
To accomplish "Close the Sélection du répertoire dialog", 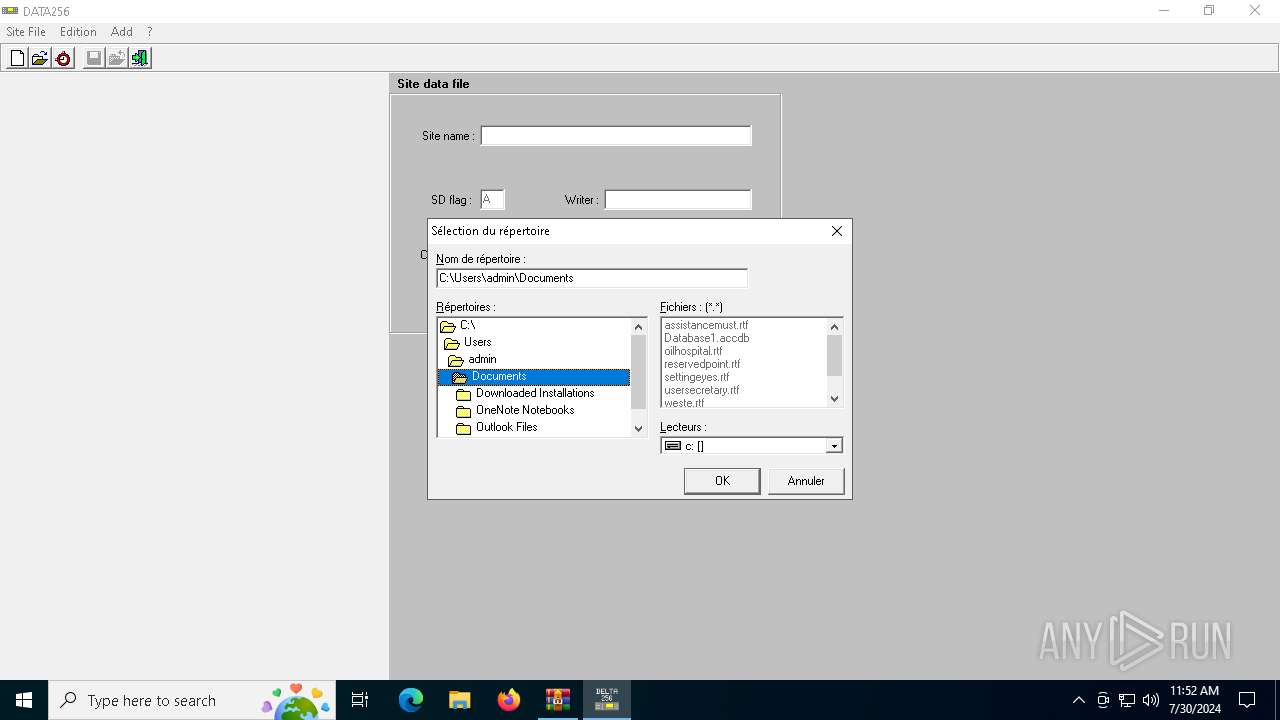I will pyautogui.click(x=837, y=231).
